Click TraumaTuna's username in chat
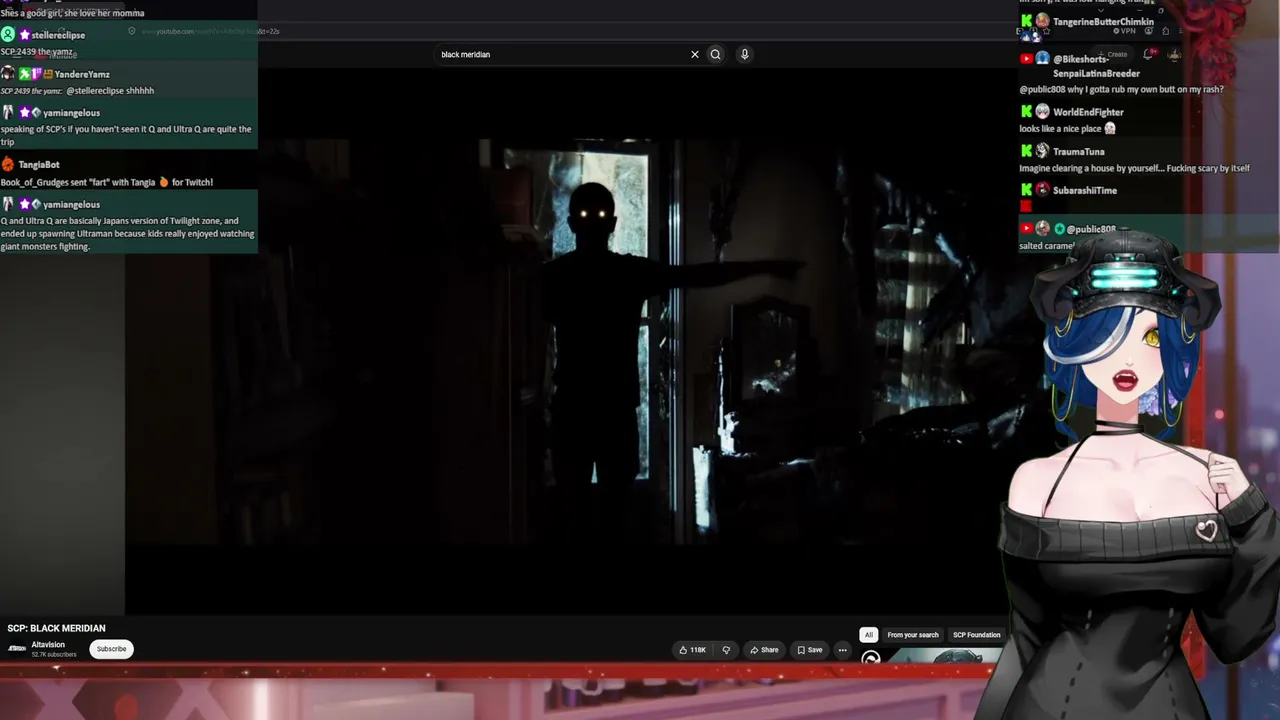The image size is (1280, 720). [1078, 151]
